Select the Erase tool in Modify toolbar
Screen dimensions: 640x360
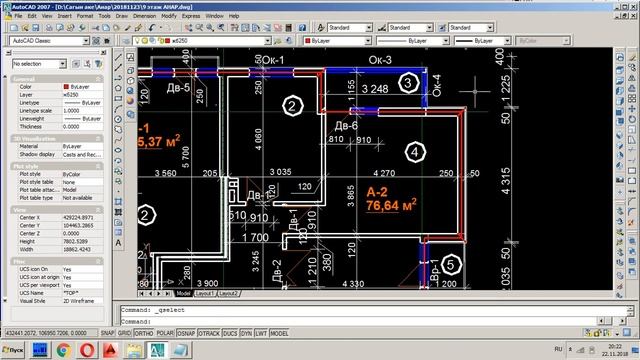point(632,58)
